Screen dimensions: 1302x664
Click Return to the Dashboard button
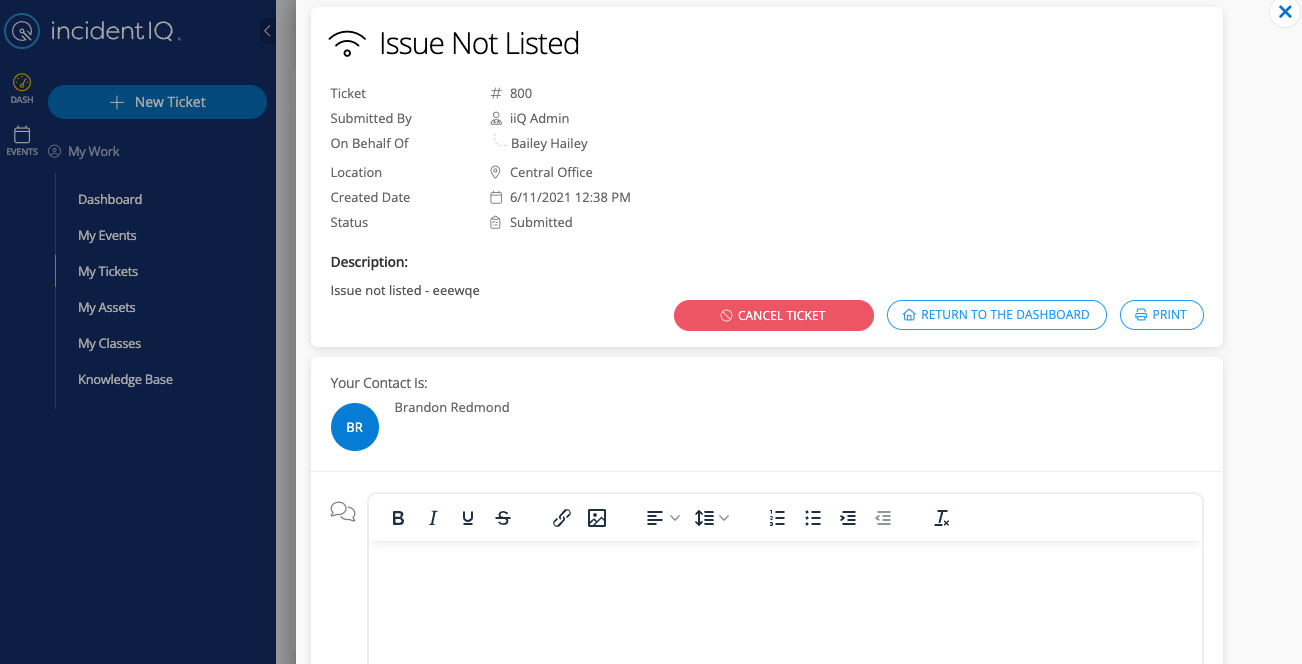point(996,315)
